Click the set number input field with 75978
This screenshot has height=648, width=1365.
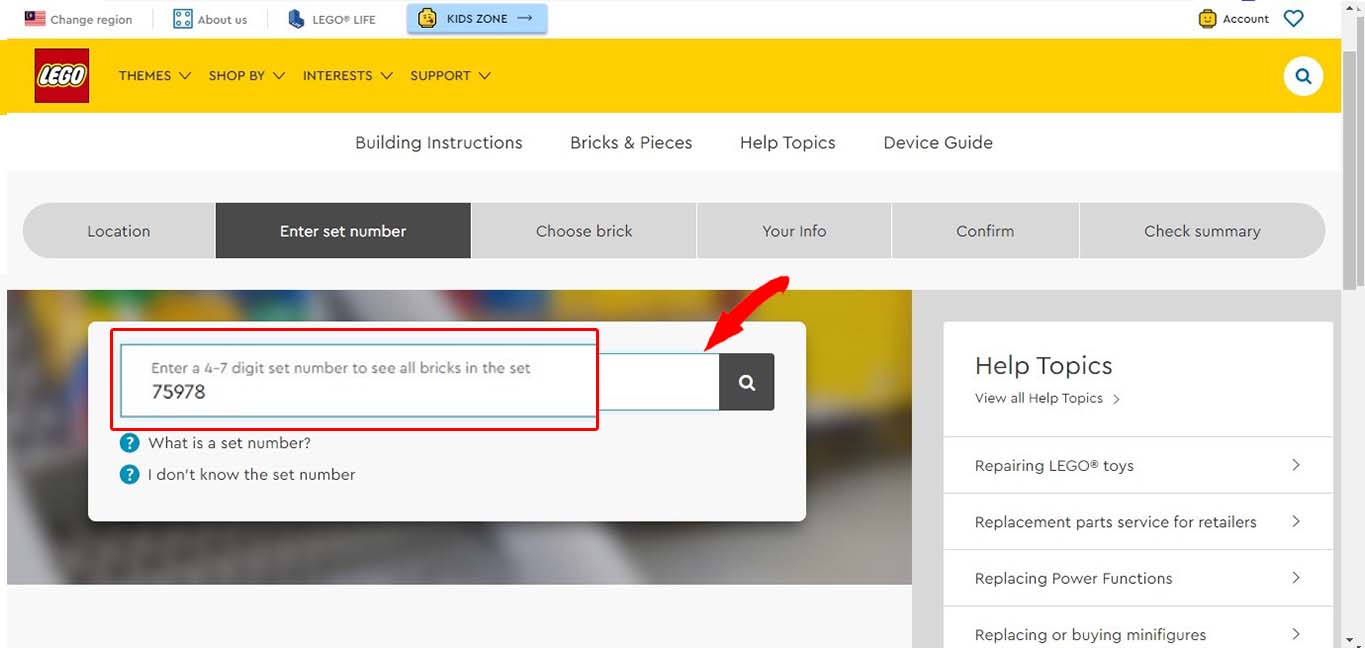419,381
